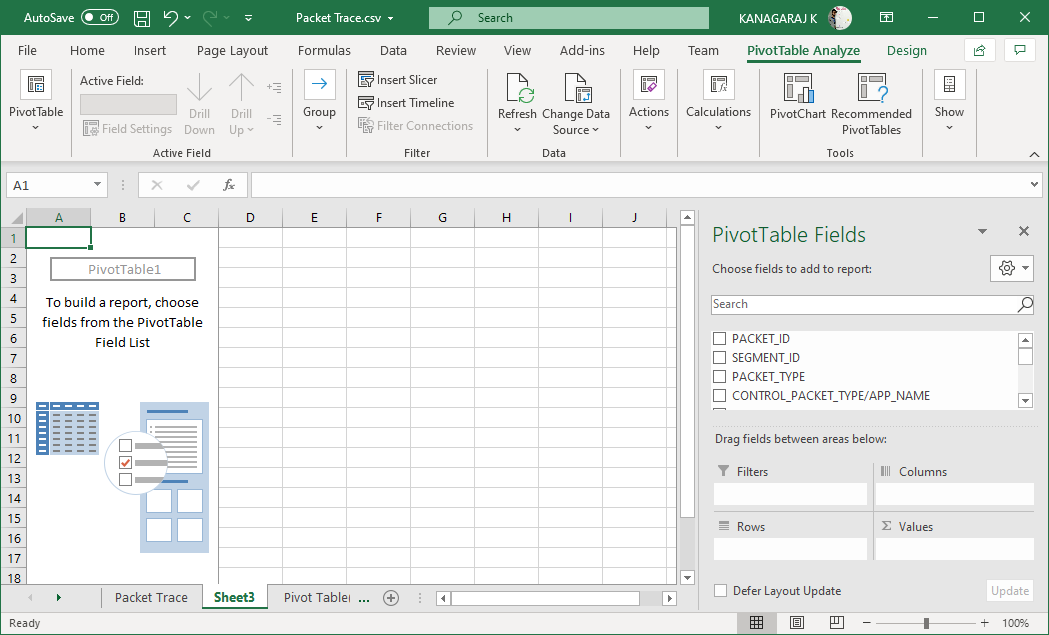Viewport: 1049px width, 635px height.
Task: Click the horizontal scrollbar right arrow
Action: tap(669, 598)
